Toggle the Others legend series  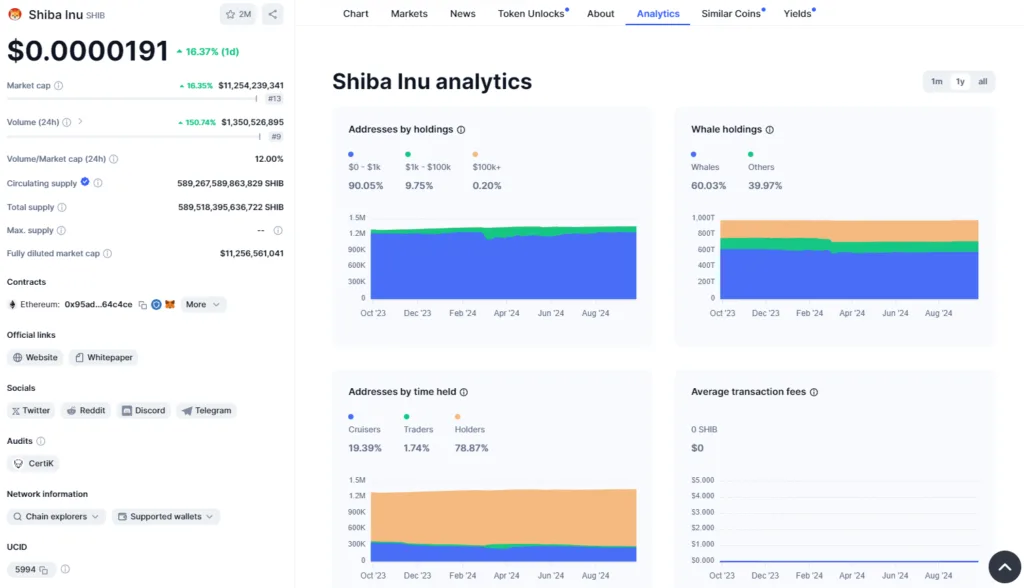click(x=761, y=161)
